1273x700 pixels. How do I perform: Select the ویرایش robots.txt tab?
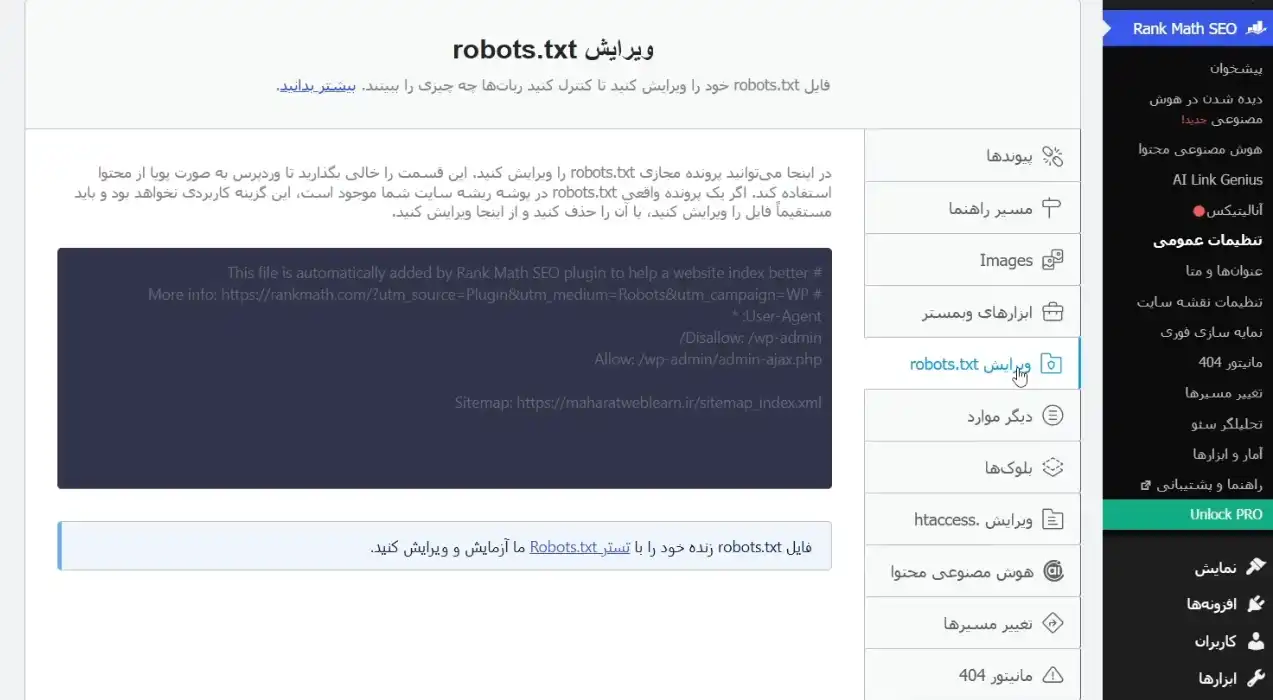point(972,364)
